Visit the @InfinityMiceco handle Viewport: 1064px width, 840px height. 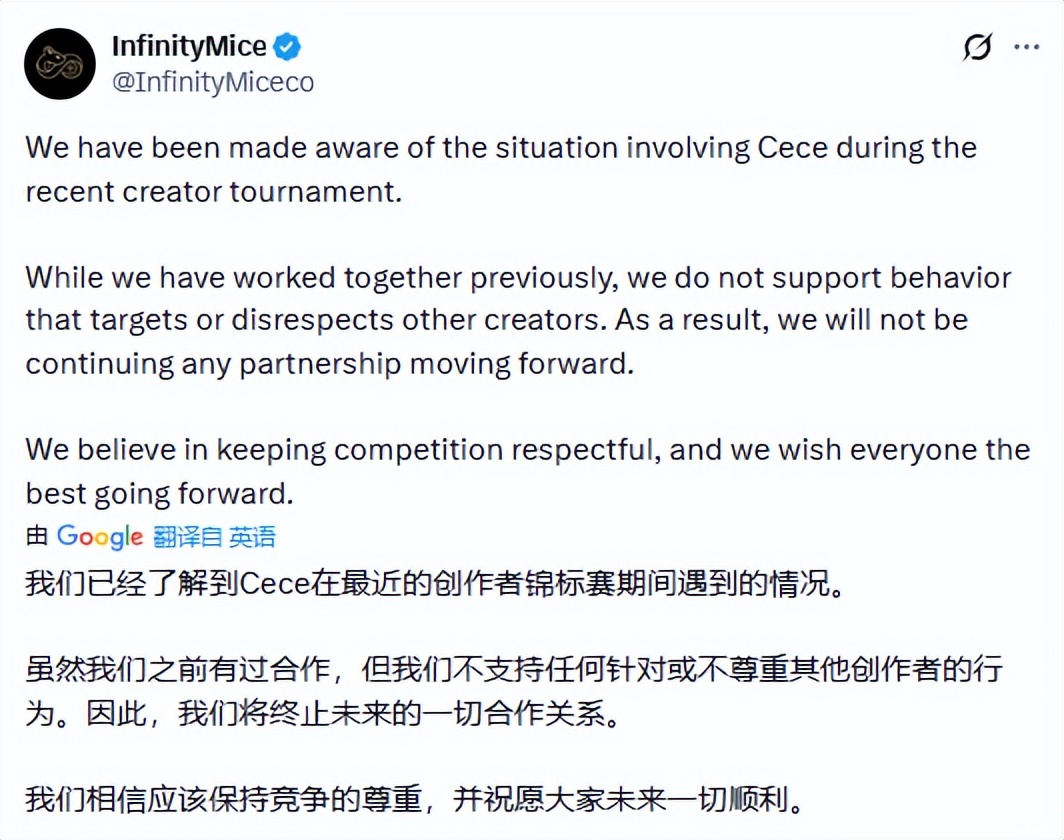point(214,82)
